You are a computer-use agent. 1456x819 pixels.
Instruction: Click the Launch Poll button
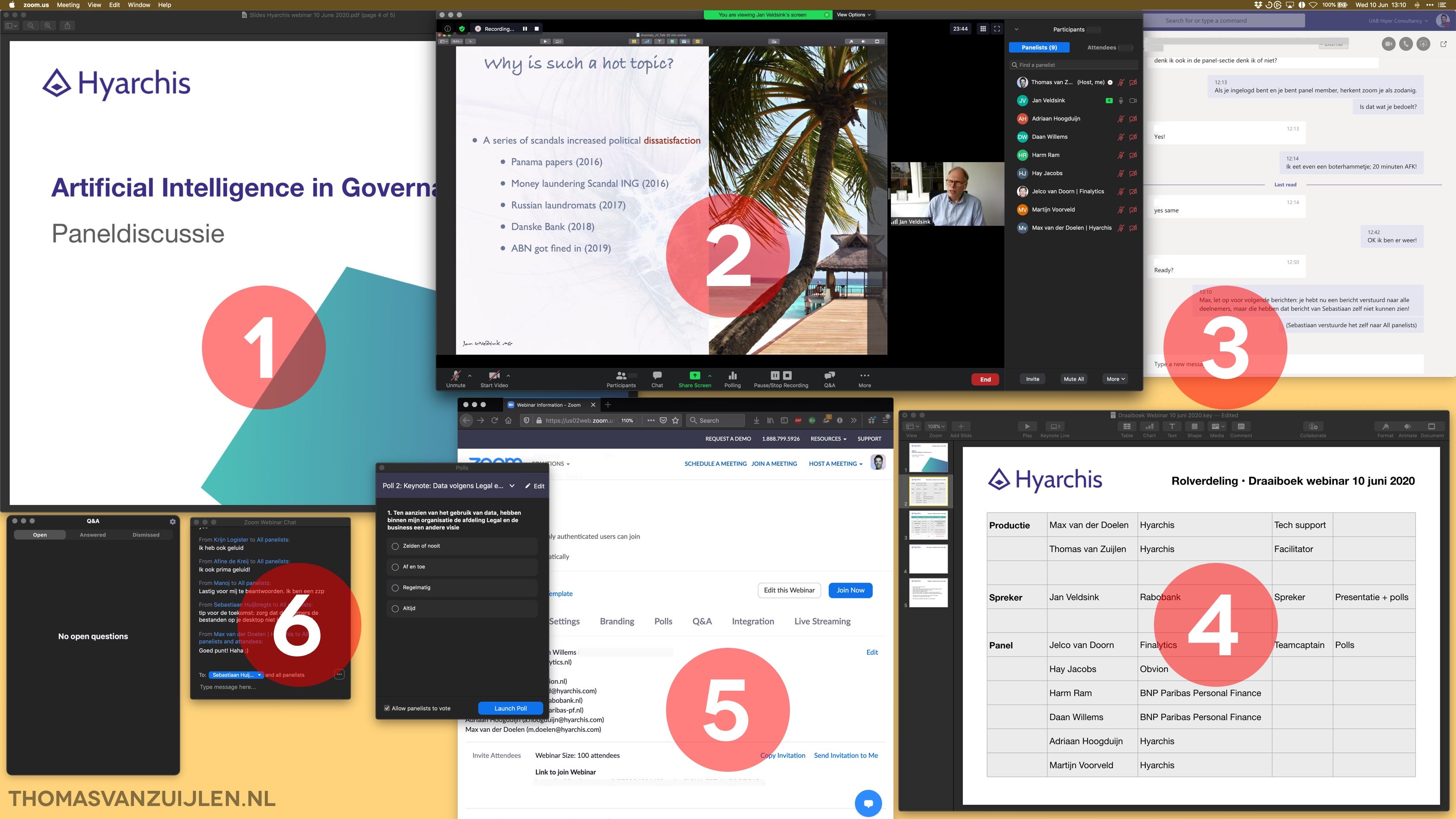point(510,708)
